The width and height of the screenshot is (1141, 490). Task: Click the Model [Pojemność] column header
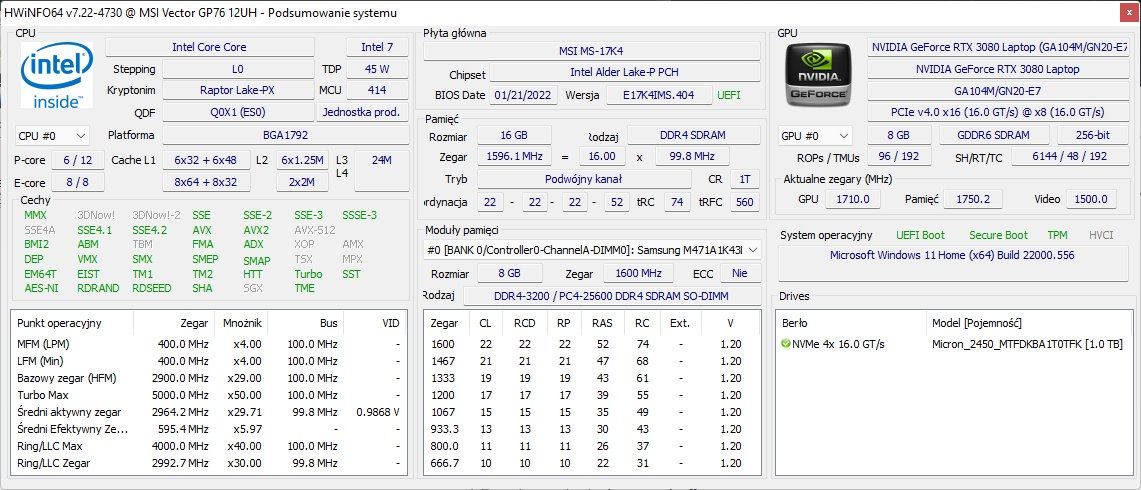977,323
